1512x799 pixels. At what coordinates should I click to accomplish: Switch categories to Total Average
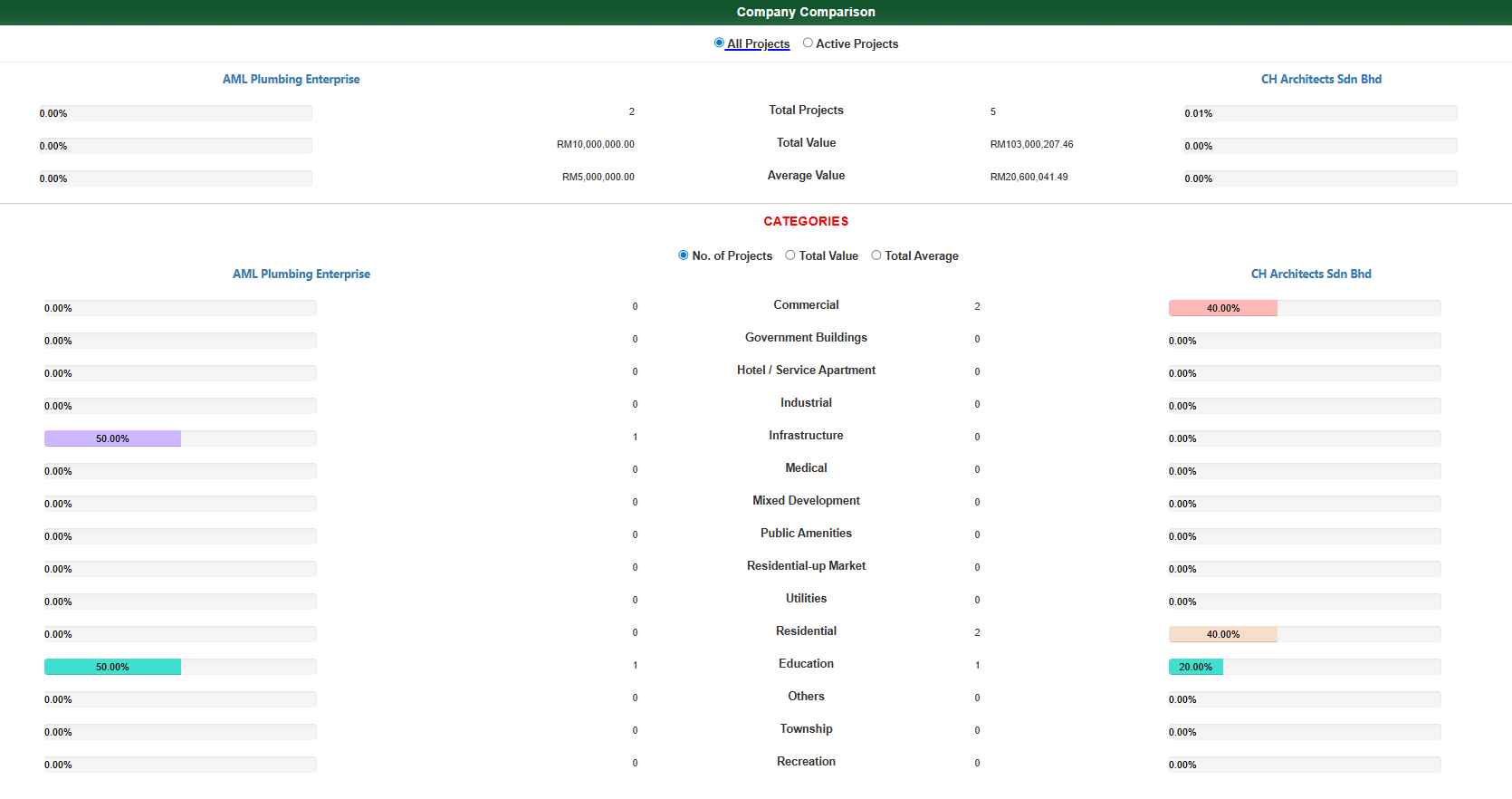[x=876, y=255]
